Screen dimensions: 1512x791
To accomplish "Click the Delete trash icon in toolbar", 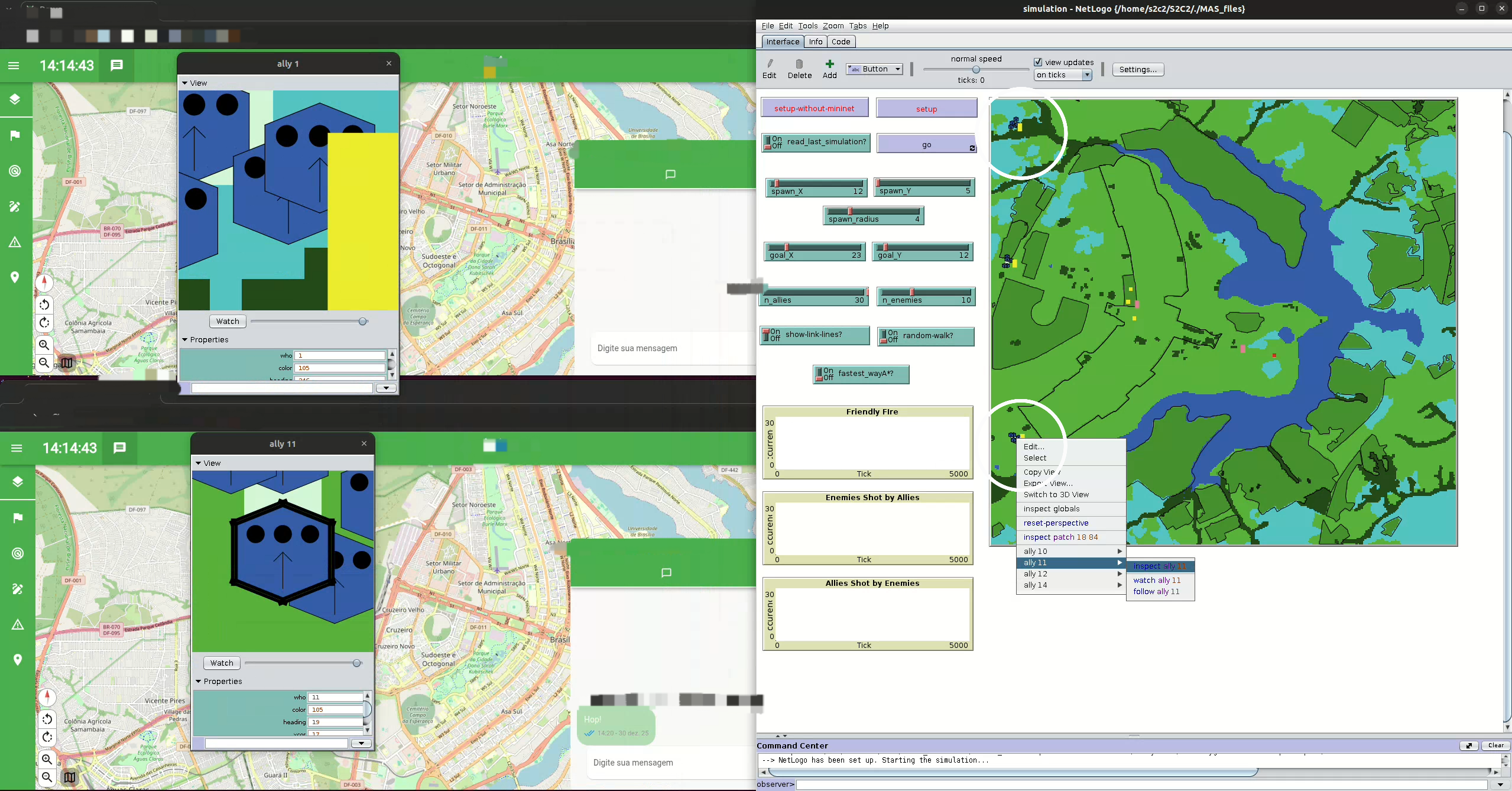I will coord(799,64).
